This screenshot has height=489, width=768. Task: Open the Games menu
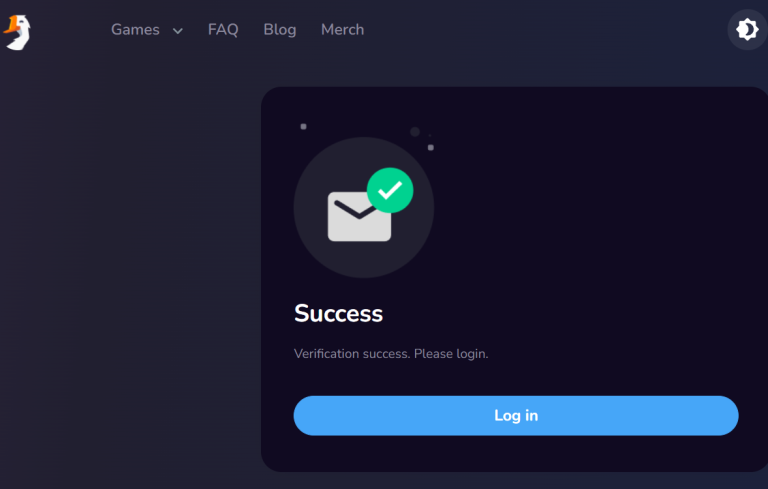click(135, 30)
